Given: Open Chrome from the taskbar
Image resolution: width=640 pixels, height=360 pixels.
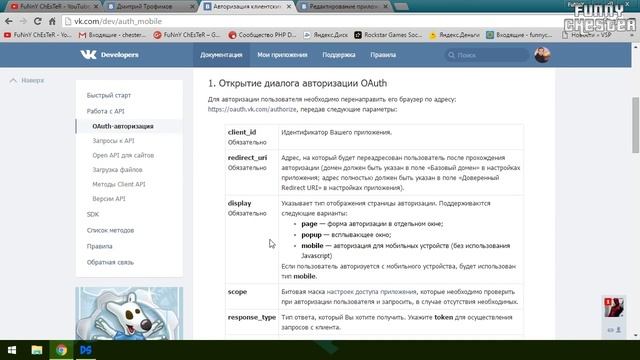Looking at the screenshot, I should (x=62, y=350).
